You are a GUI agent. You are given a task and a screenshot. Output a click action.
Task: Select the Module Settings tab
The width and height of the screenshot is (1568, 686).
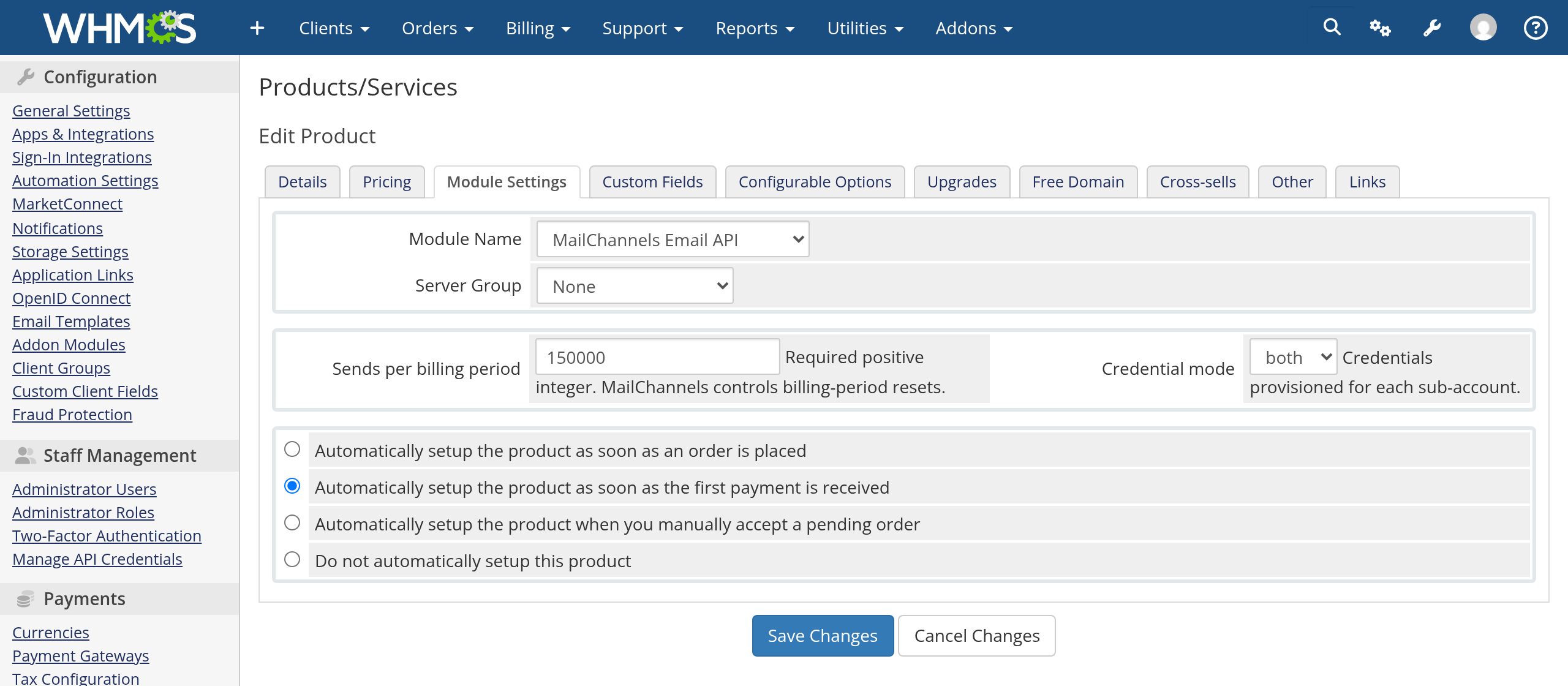tap(507, 182)
